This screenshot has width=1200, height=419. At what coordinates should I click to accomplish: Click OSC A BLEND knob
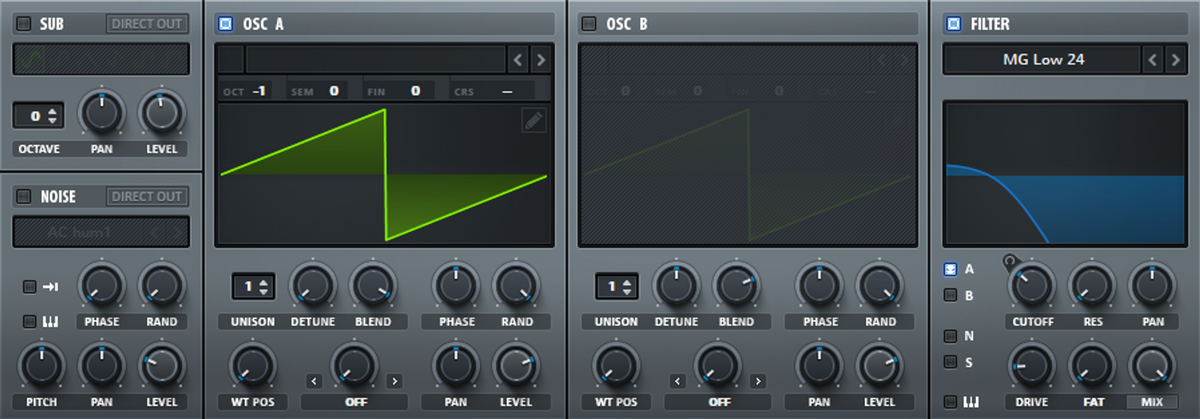click(372, 285)
